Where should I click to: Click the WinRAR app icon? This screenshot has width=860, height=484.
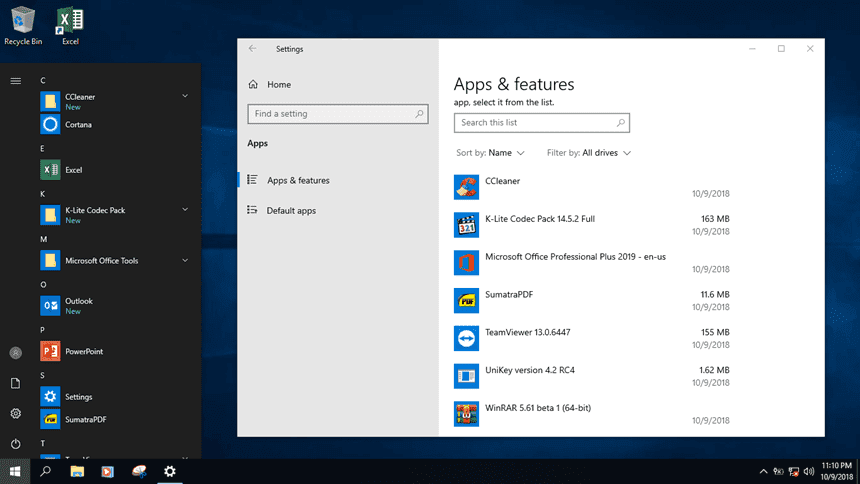pyautogui.click(x=466, y=414)
